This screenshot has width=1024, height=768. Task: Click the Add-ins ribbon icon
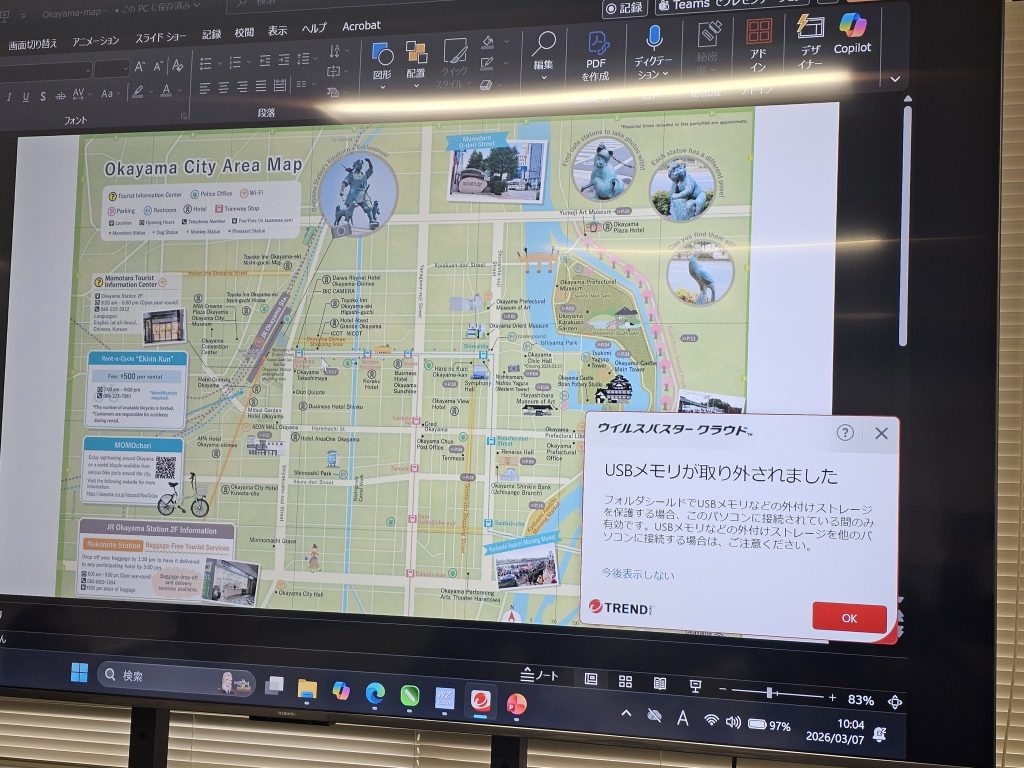[x=759, y=42]
